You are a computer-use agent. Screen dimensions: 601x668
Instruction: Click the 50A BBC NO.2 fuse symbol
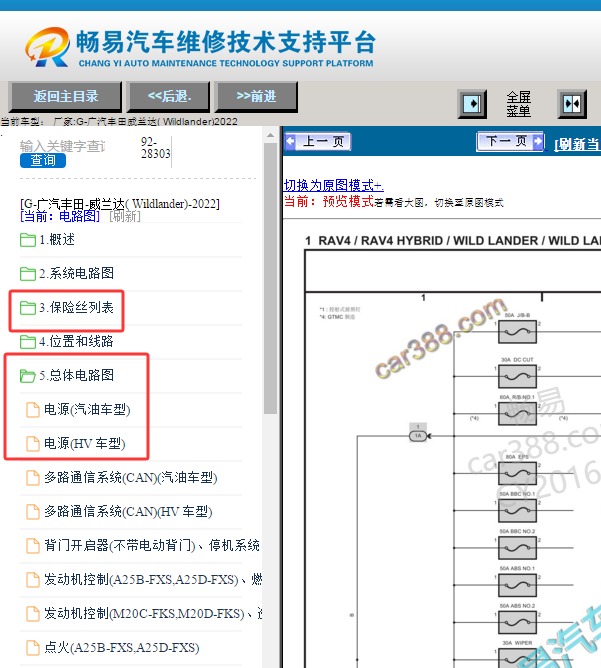click(x=518, y=548)
